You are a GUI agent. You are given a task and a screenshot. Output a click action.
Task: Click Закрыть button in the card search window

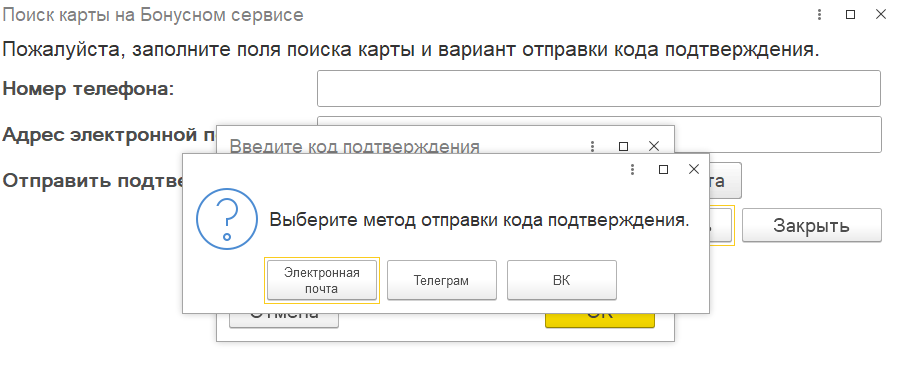[812, 225]
